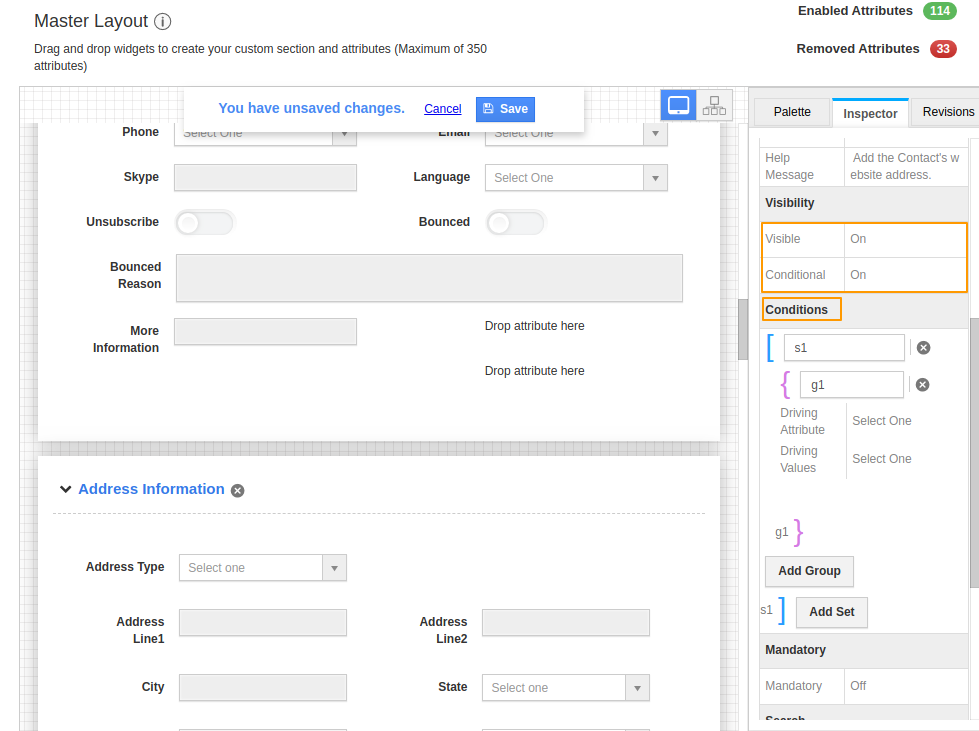This screenshot has height=731, width=979.
Task: Open the Language dropdown
Action: pyautogui.click(x=576, y=178)
